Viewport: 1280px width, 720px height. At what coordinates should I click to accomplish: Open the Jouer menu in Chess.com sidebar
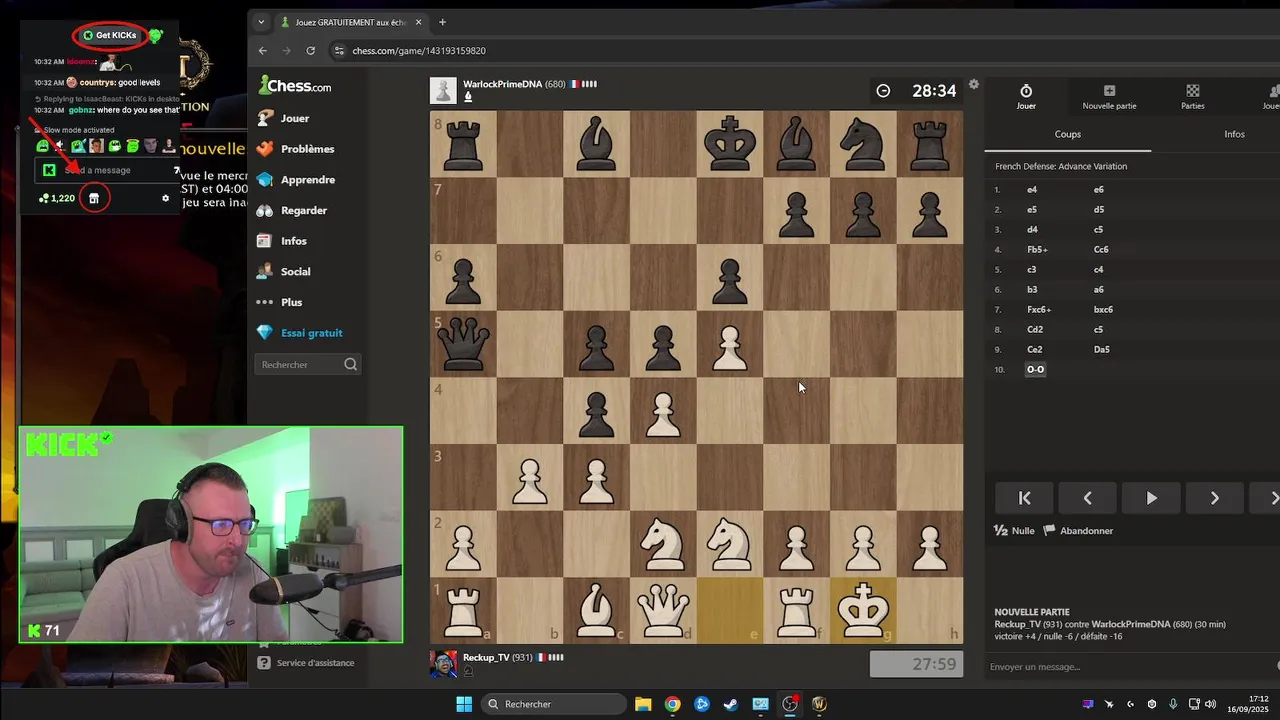point(283,118)
